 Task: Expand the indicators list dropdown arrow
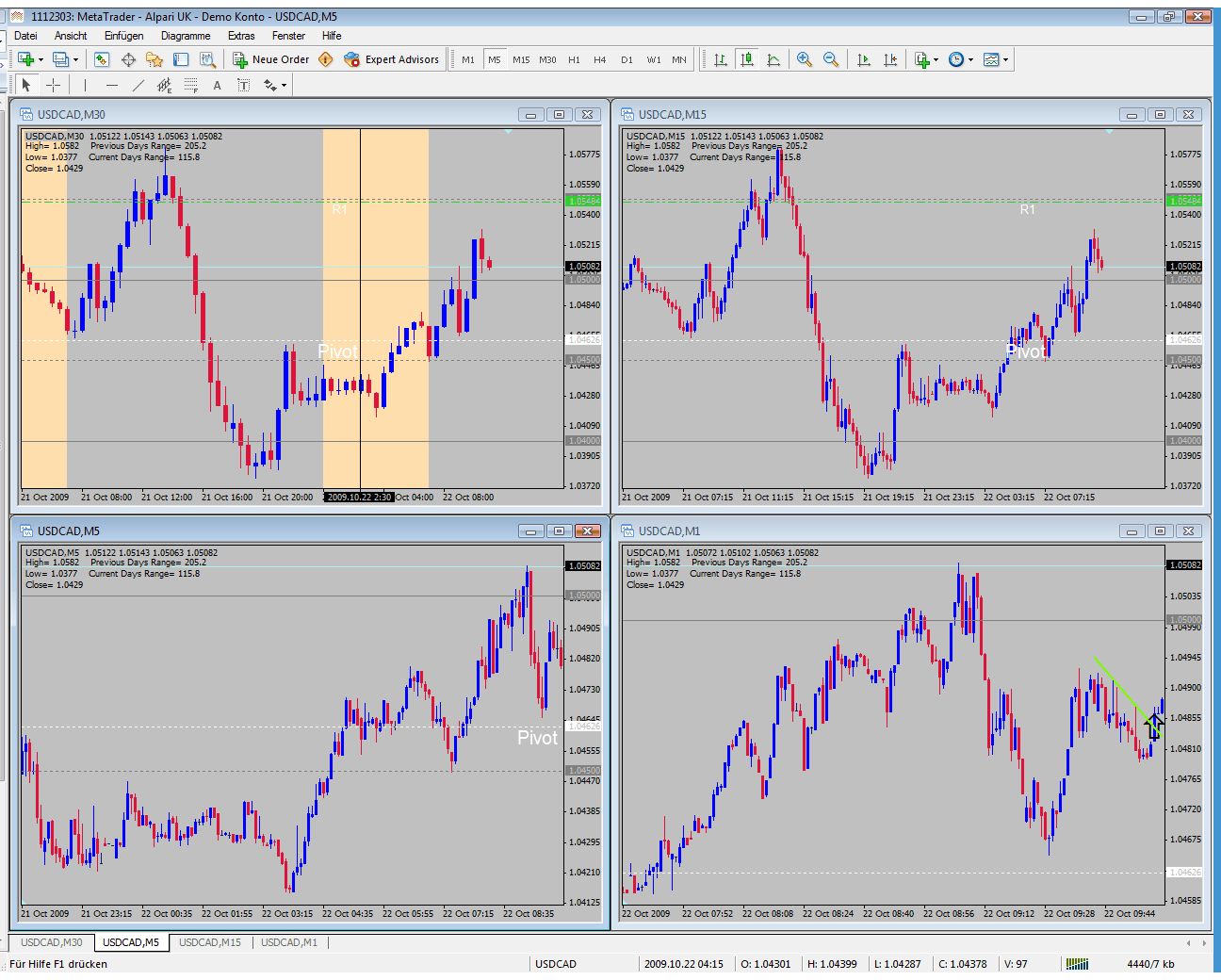(x=936, y=59)
